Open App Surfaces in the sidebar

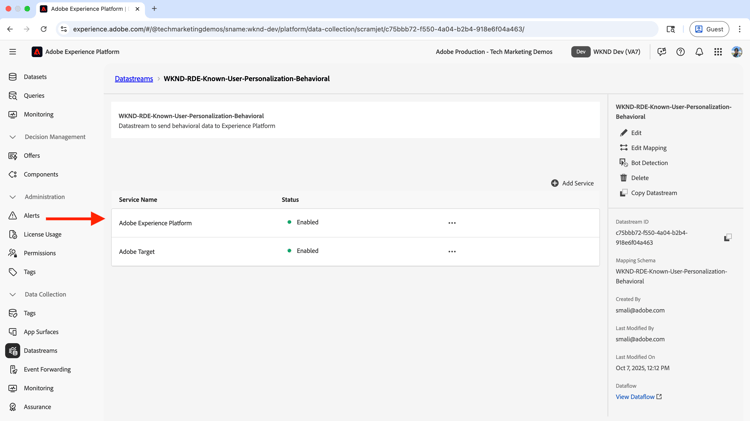41,332
